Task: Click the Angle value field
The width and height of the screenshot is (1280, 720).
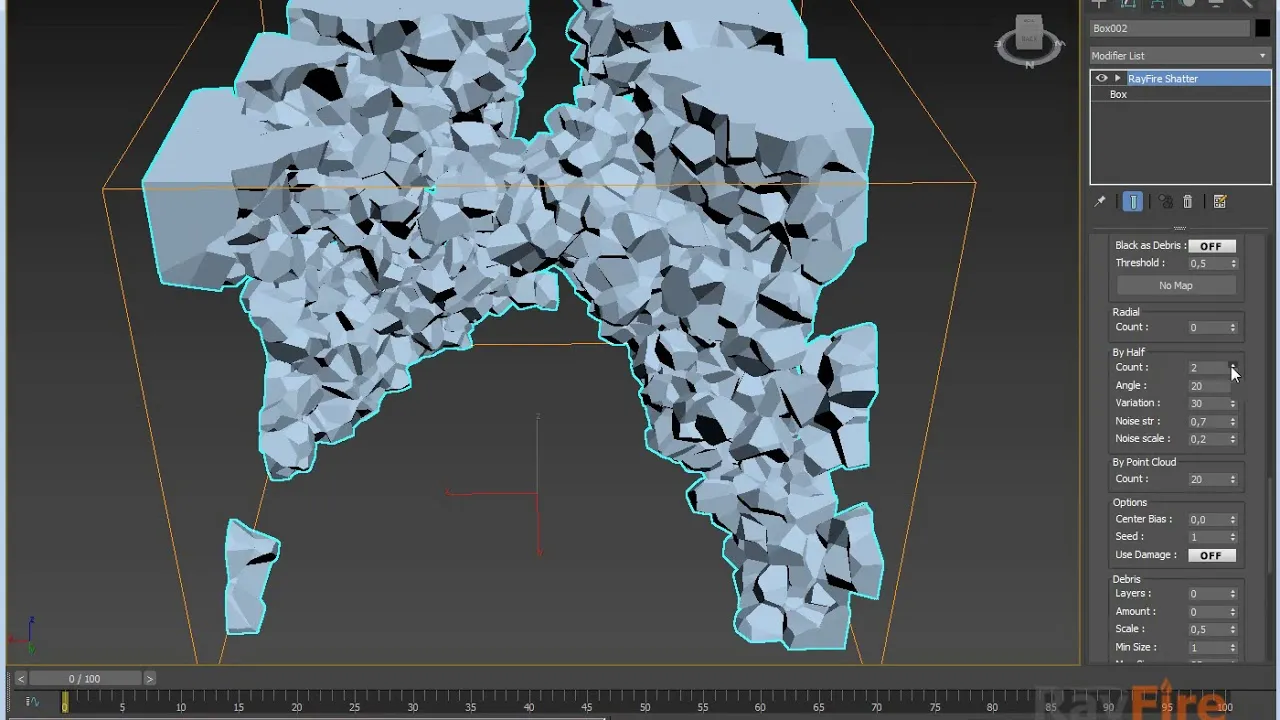Action: (x=1208, y=386)
